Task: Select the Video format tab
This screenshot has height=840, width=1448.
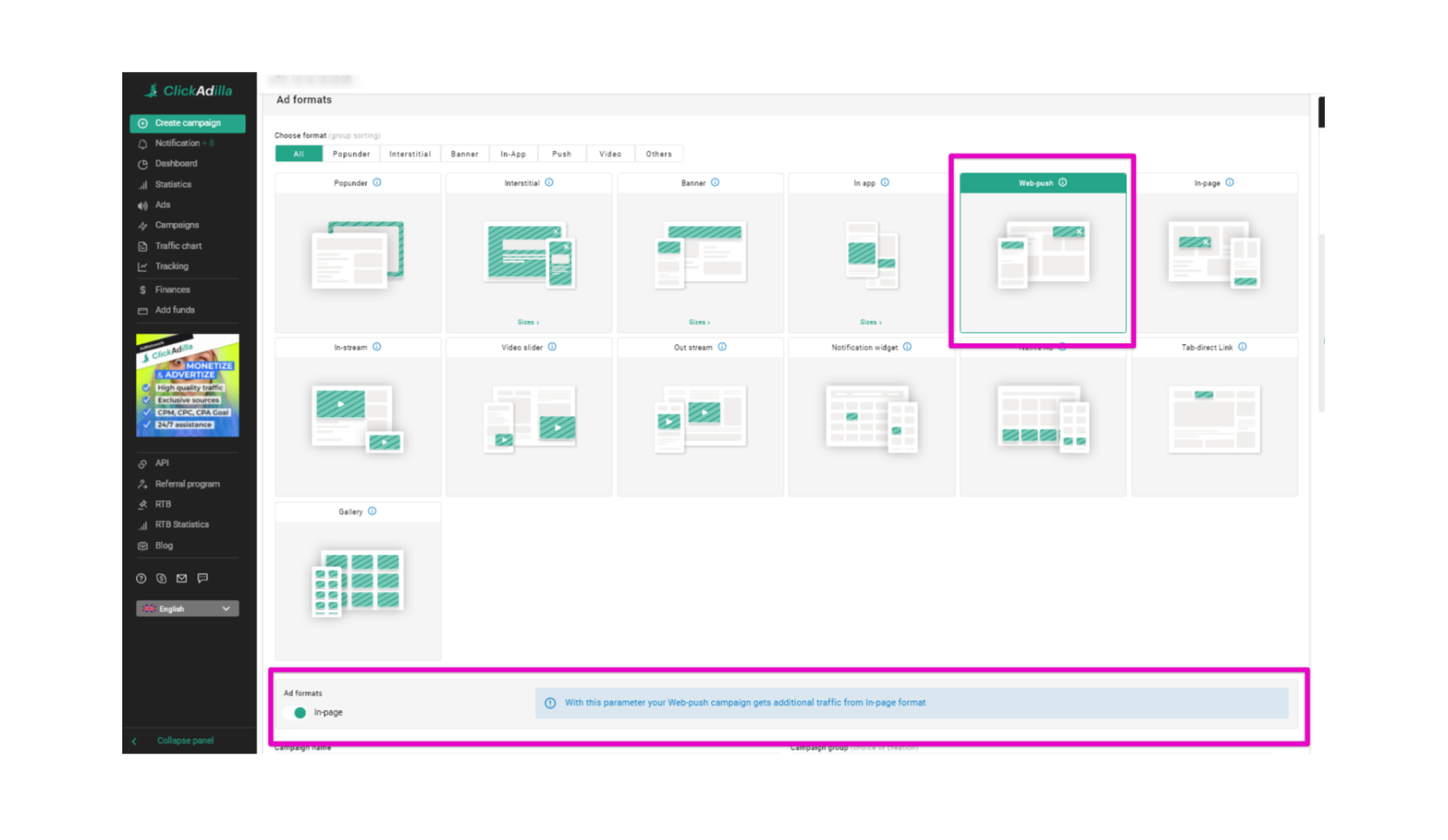Action: (610, 154)
